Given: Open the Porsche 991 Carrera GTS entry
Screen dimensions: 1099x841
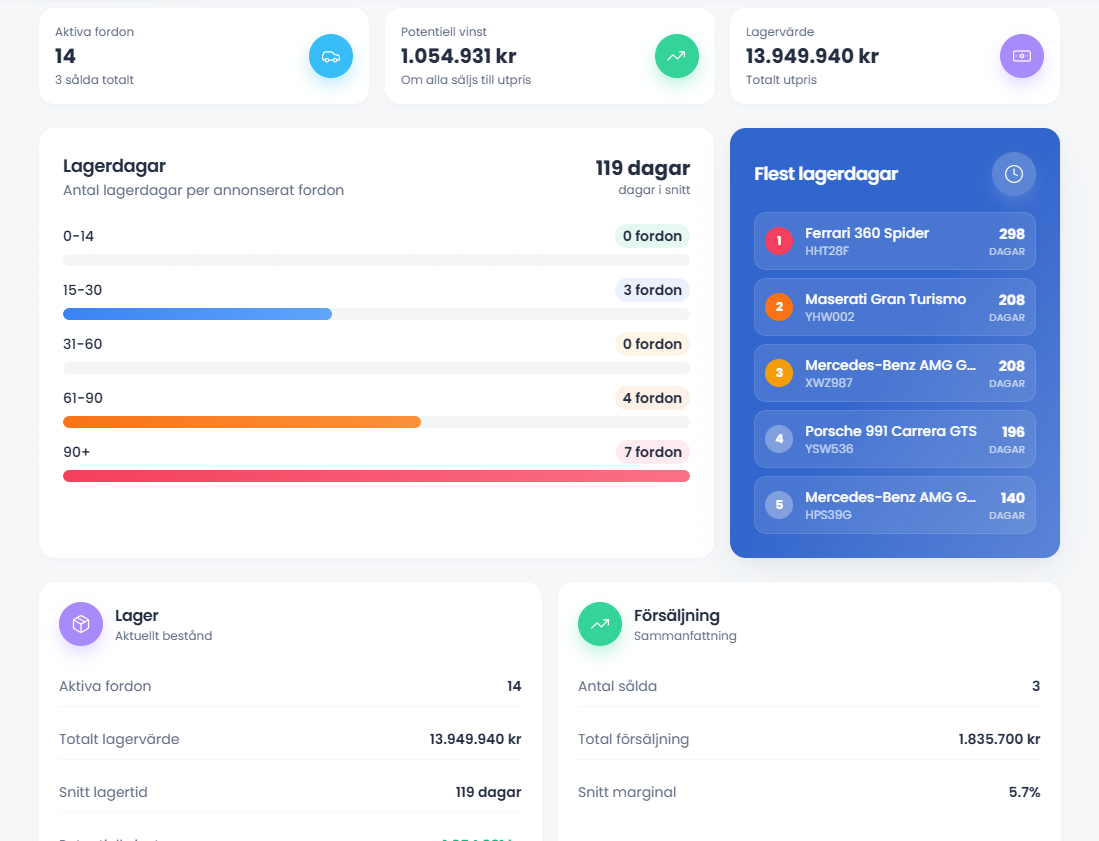Looking at the screenshot, I should pos(894,439).
